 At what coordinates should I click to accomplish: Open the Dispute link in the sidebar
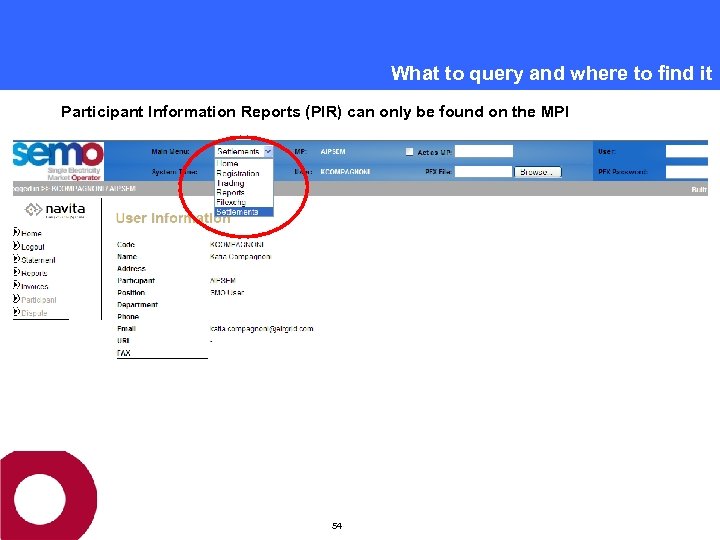34,313
